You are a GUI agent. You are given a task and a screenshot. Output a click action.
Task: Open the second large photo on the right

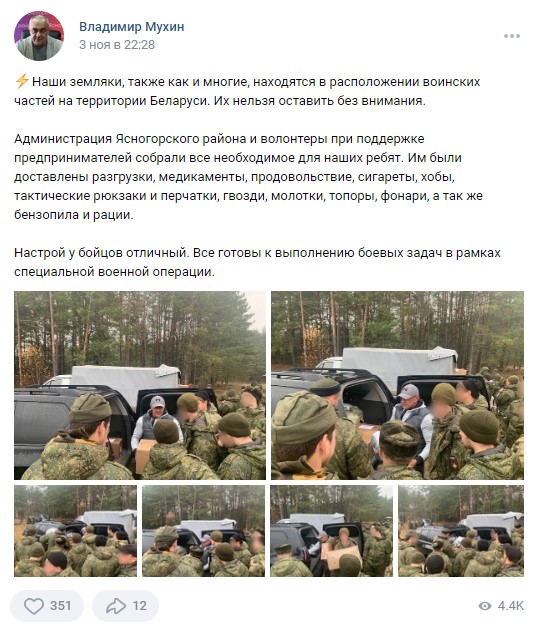397,385
